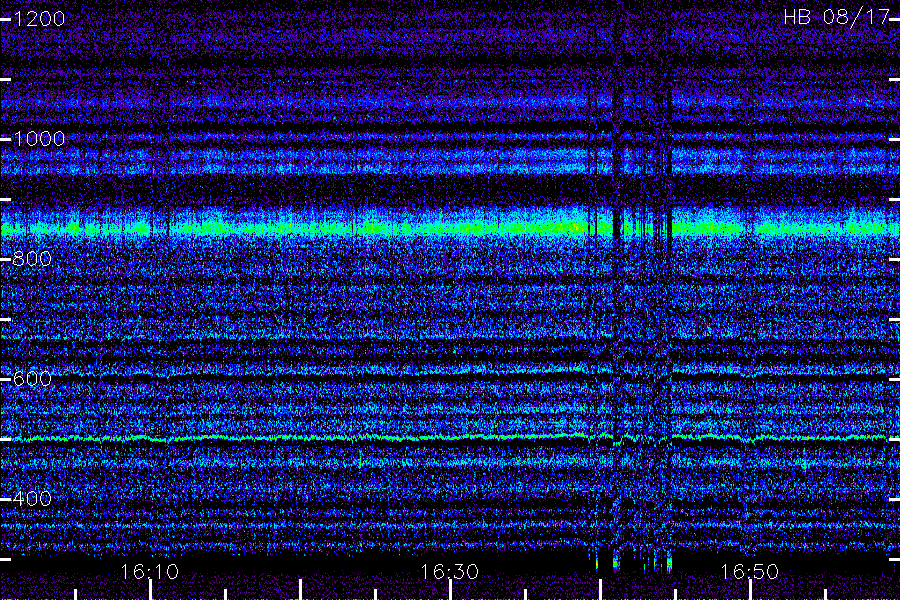Viewport: 900px width, 600px height.
Task: Click the tick mark below 16:30
Action: [x=451, y=590]
